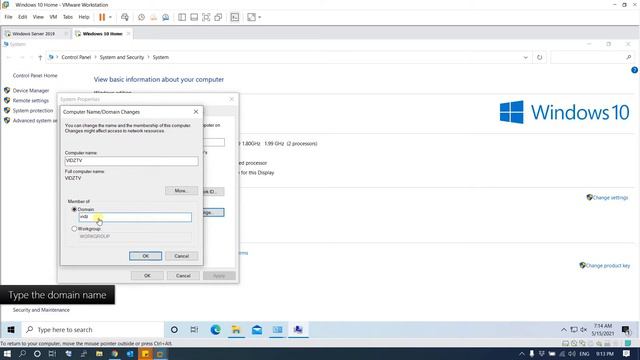Click the Change product key link
640x360 pixels.
click(x=608, y=266)
